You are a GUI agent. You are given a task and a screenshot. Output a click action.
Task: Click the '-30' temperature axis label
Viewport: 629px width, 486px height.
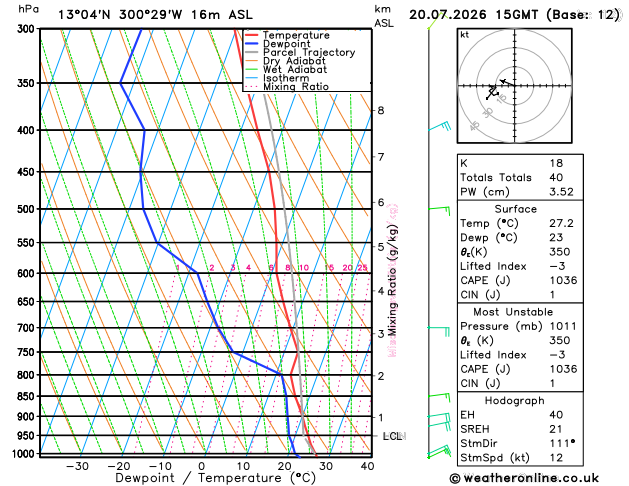coord(77,466)
